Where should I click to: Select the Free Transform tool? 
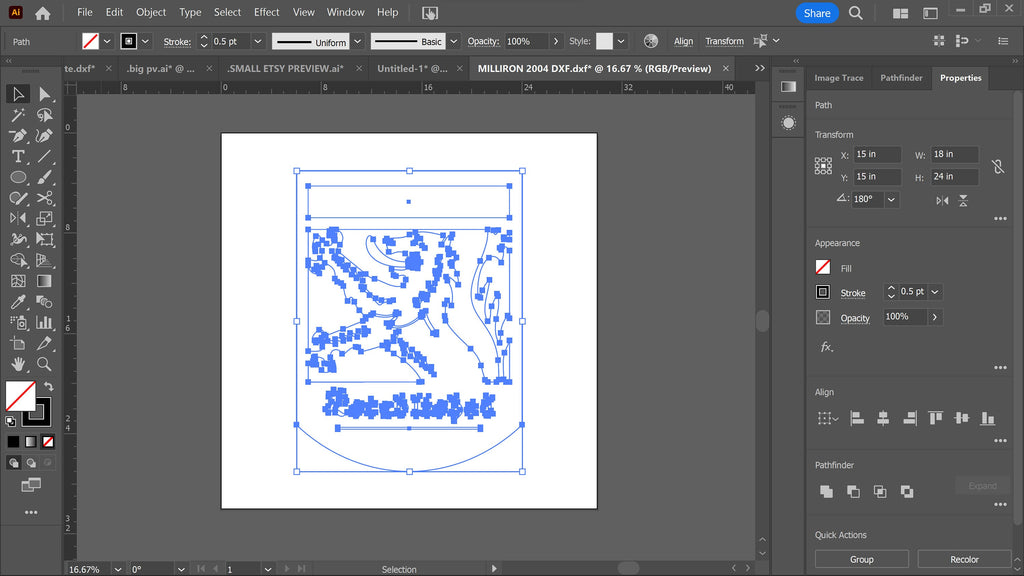click(x=44, y=240)
